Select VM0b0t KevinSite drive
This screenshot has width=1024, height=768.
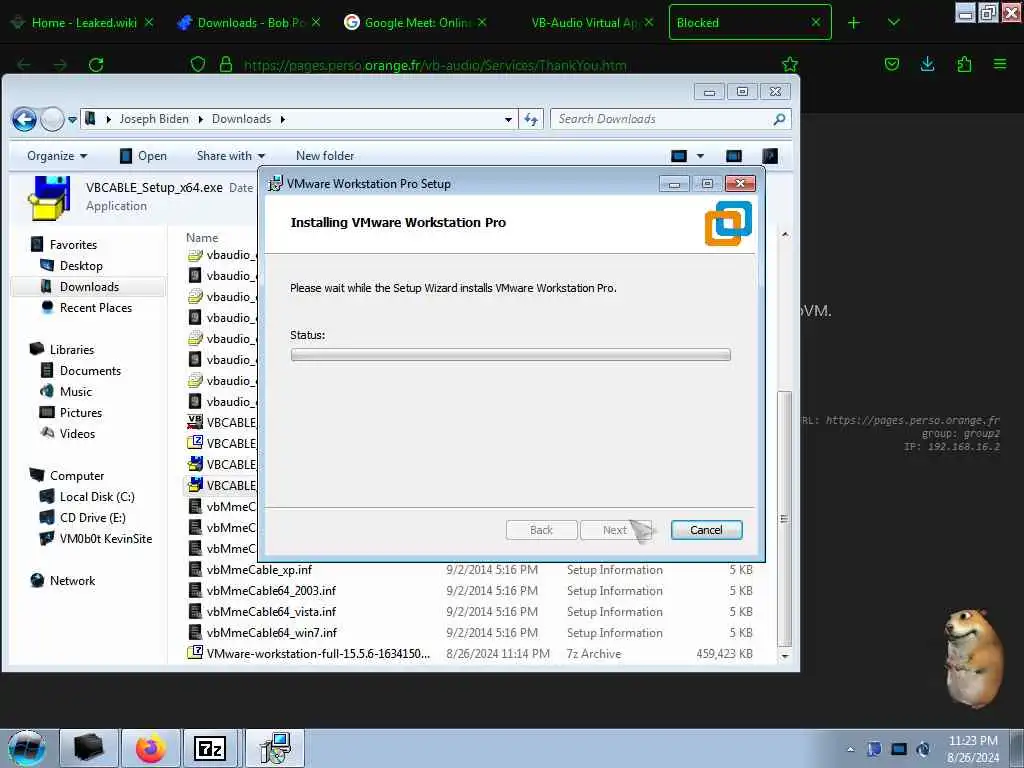[105, 539]
